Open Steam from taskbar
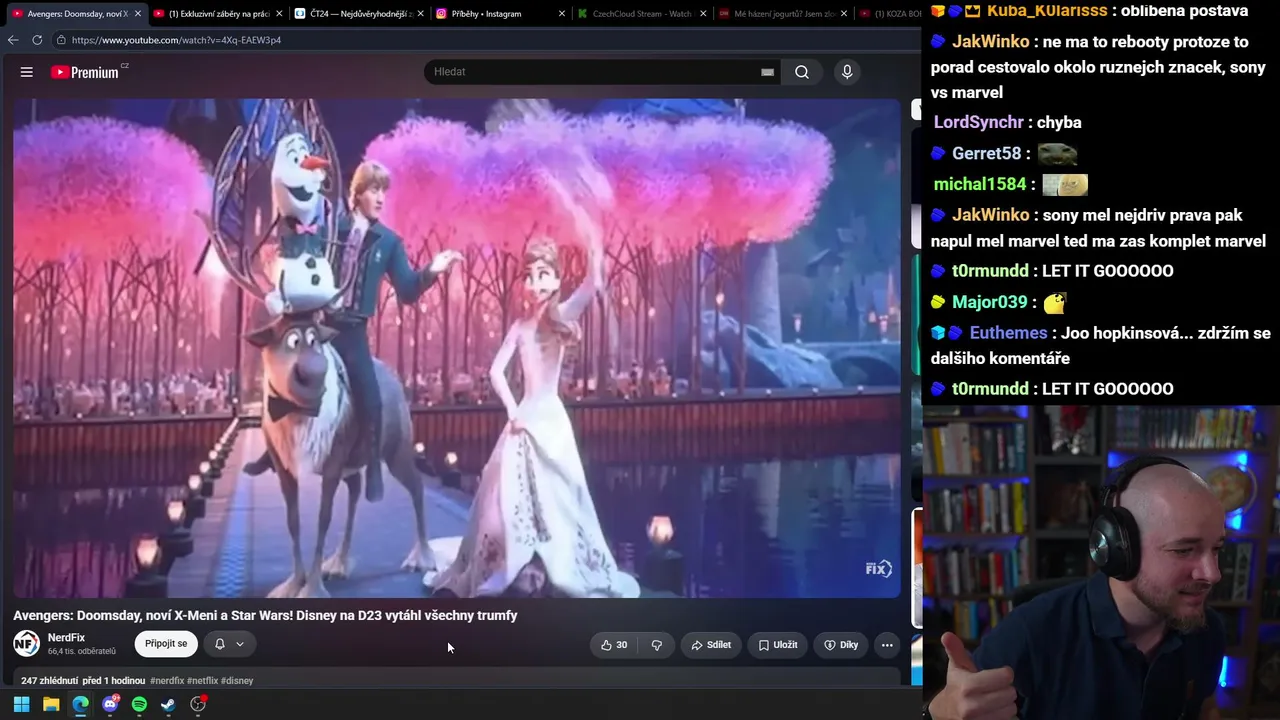Image resolution: width=1280 pixels, height=720 pixels. [168, 704]
